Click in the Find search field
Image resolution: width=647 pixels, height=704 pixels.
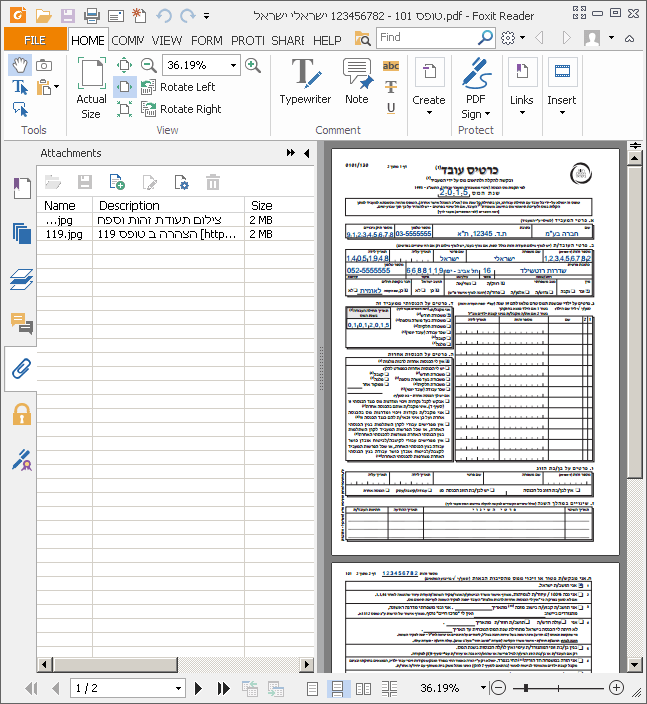[x=427, y=38]
